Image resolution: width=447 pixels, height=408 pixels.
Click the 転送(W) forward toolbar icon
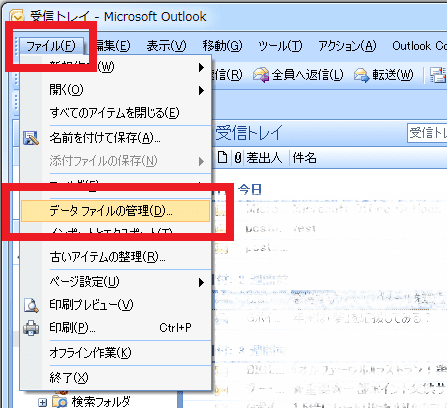pos(362,75)
